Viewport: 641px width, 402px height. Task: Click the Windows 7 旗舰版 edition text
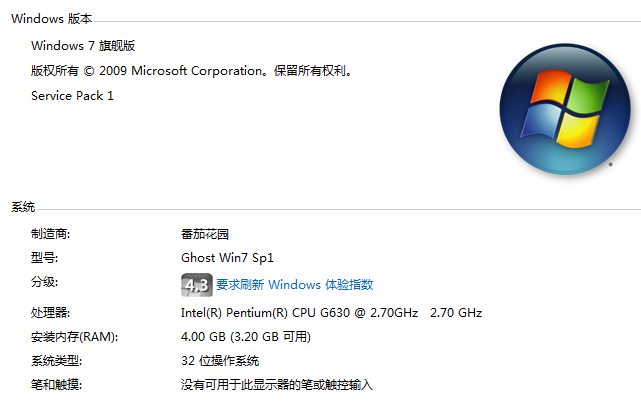click(x=83, y=45)
